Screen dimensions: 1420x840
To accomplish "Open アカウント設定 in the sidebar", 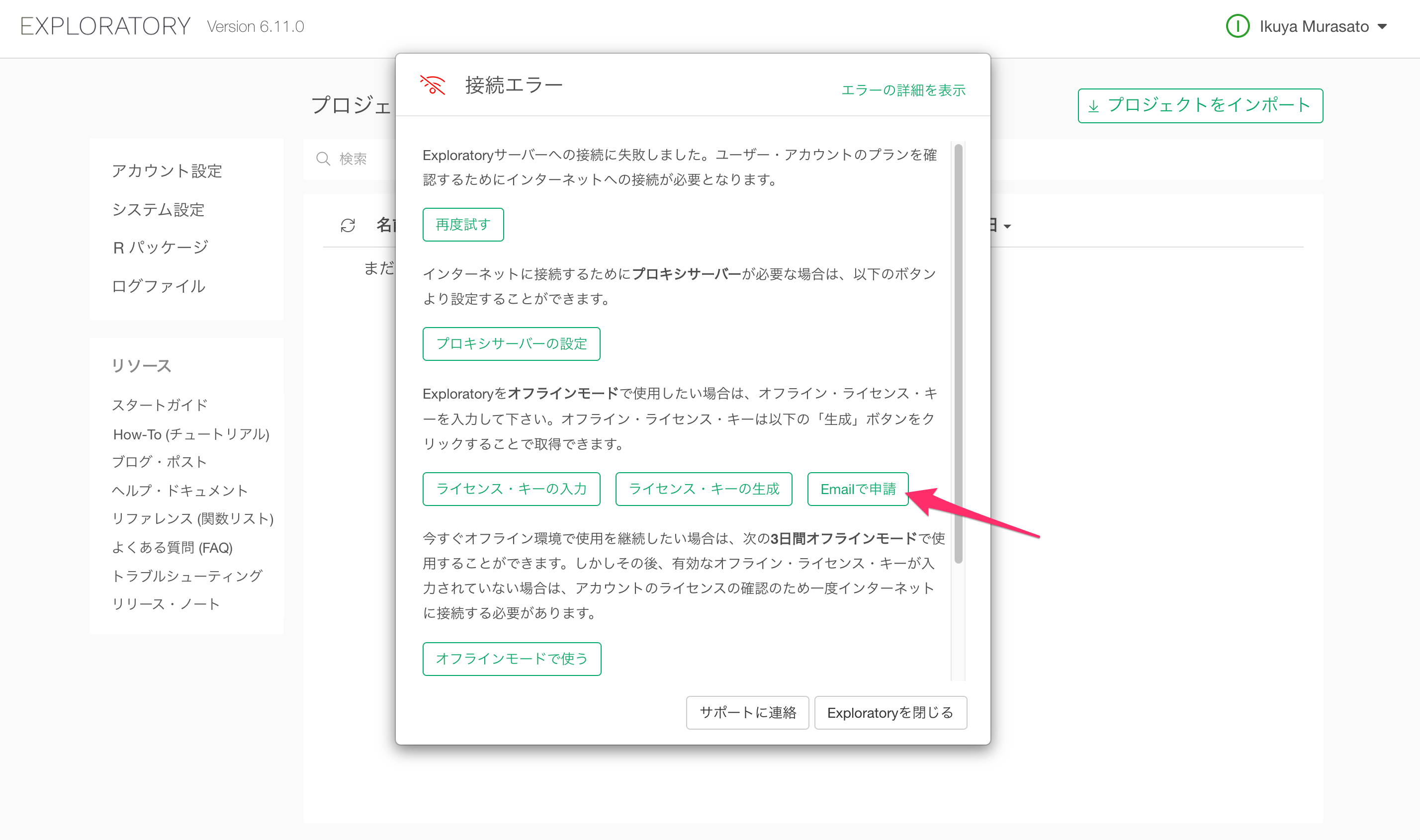I will coord(167,170).
